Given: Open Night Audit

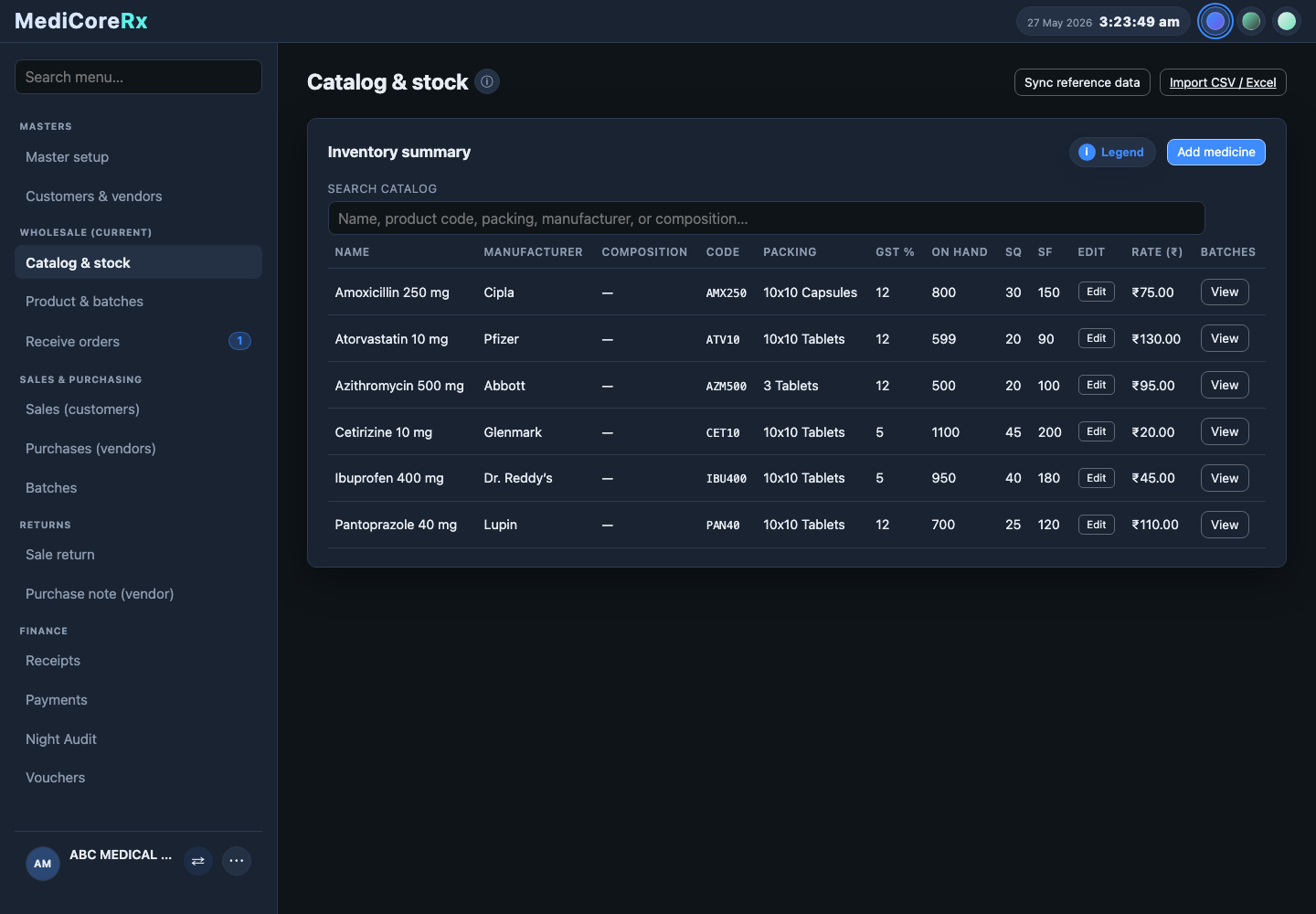Looking at the screenshot, I should tap(139, 739).
